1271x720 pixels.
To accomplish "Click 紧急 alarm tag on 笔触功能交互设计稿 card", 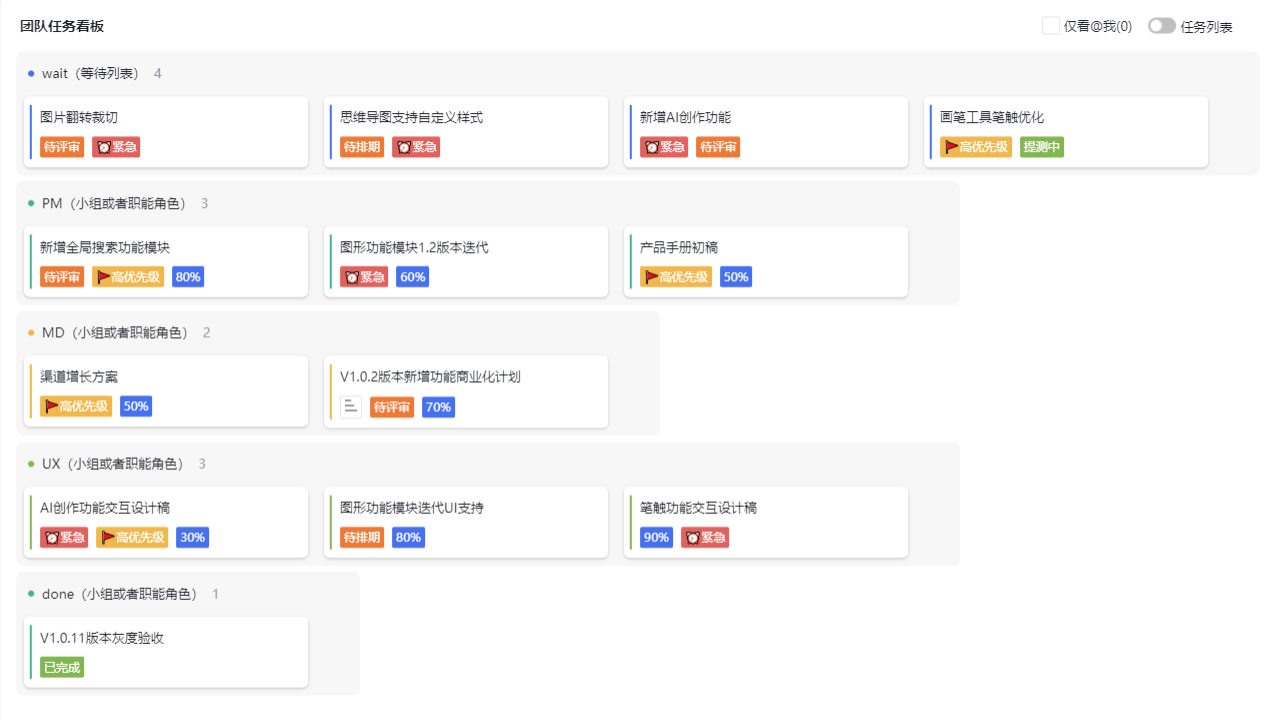I will pos(705,537).
